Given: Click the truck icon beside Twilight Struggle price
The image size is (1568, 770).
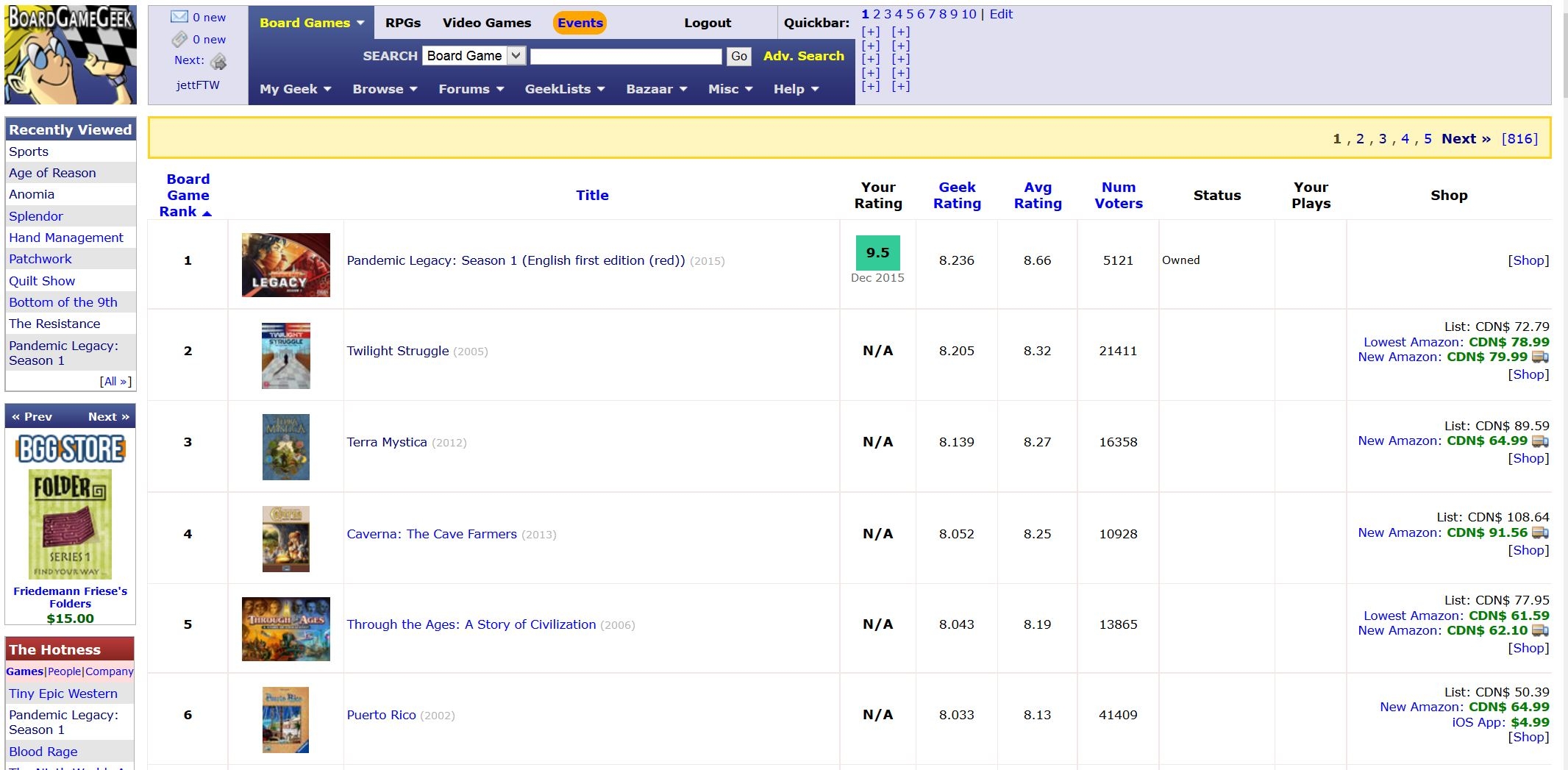Looking at the screenshot, I should 1540,357.
